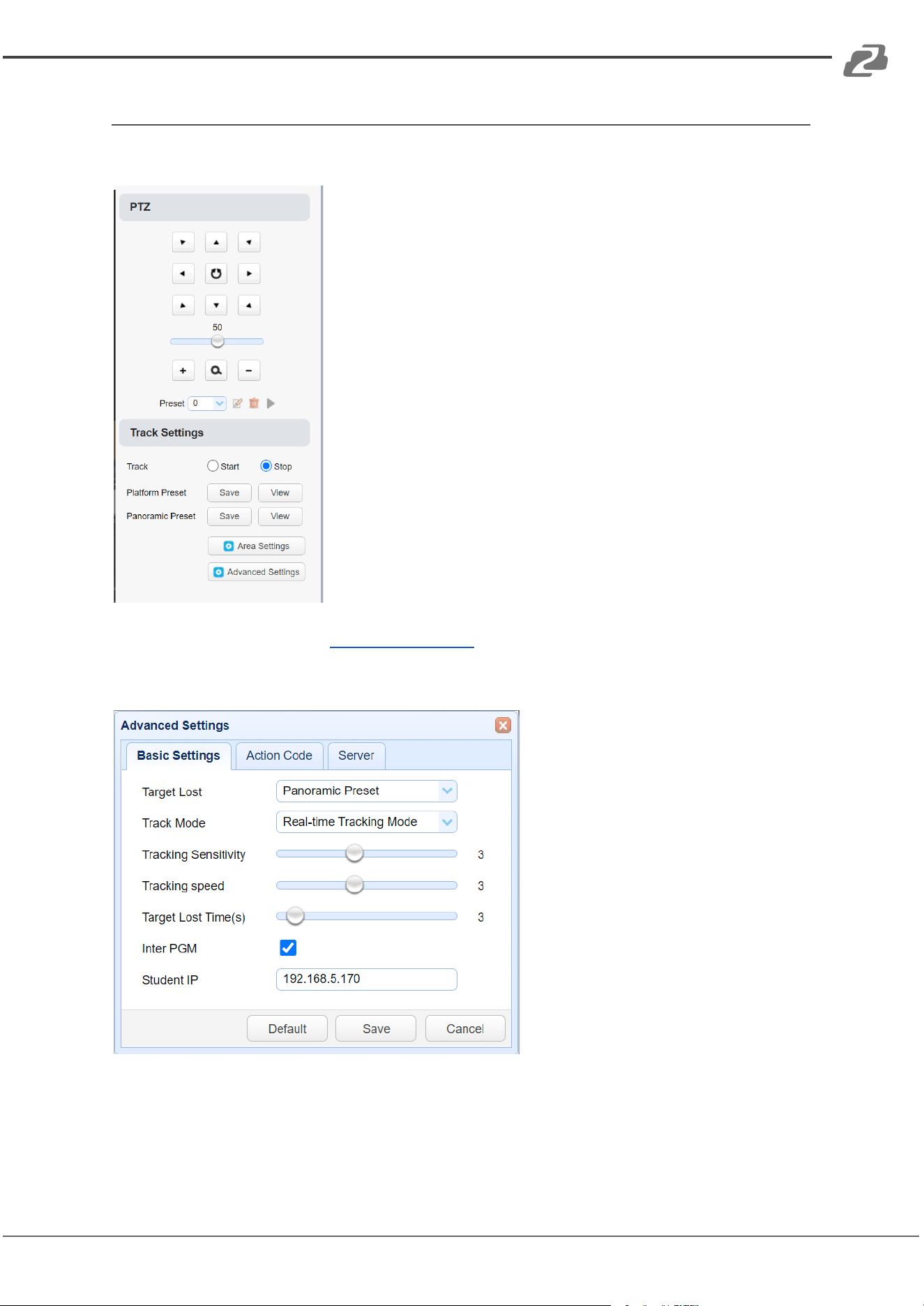Click the PTZ panel header
This screenshot has height=1306, width=924.
[215, 207]
